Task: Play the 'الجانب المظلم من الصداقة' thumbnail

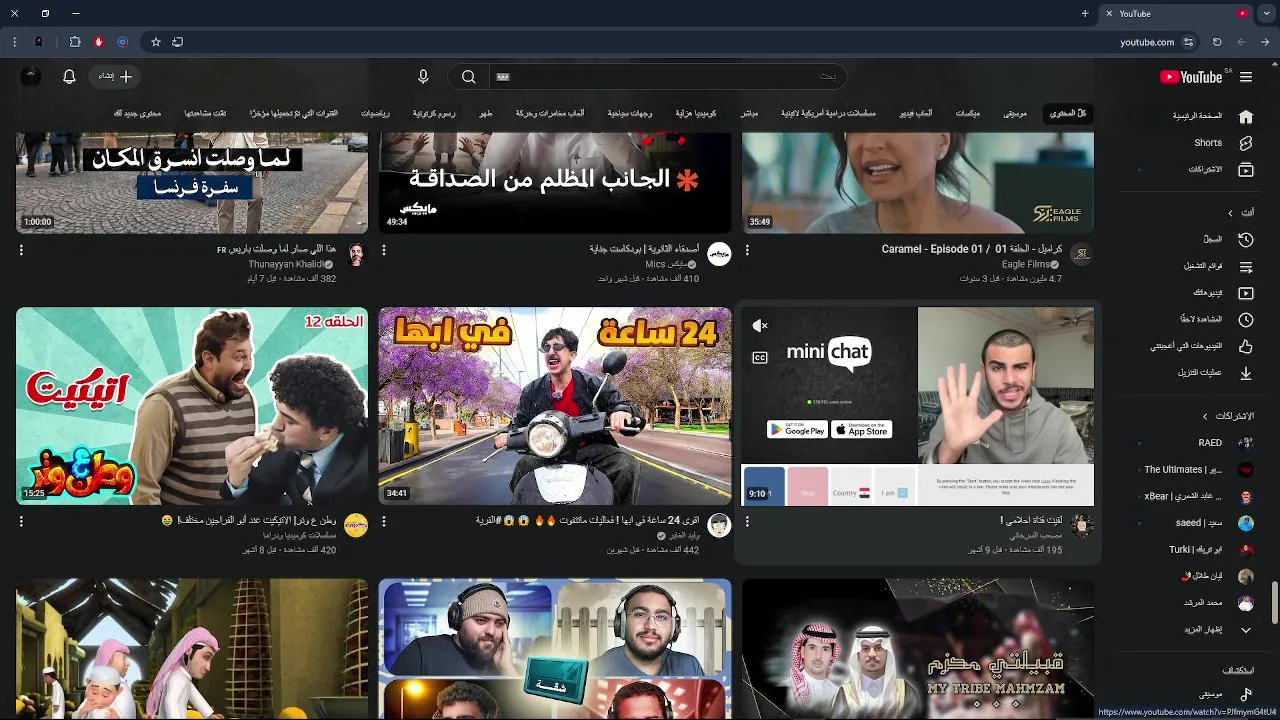Action: click(555, 182)
